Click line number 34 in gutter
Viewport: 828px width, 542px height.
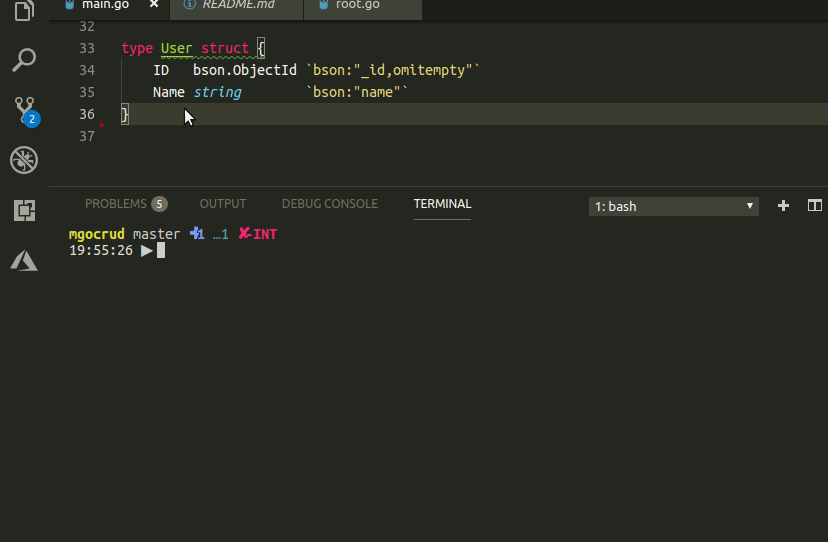click(87, 70)
